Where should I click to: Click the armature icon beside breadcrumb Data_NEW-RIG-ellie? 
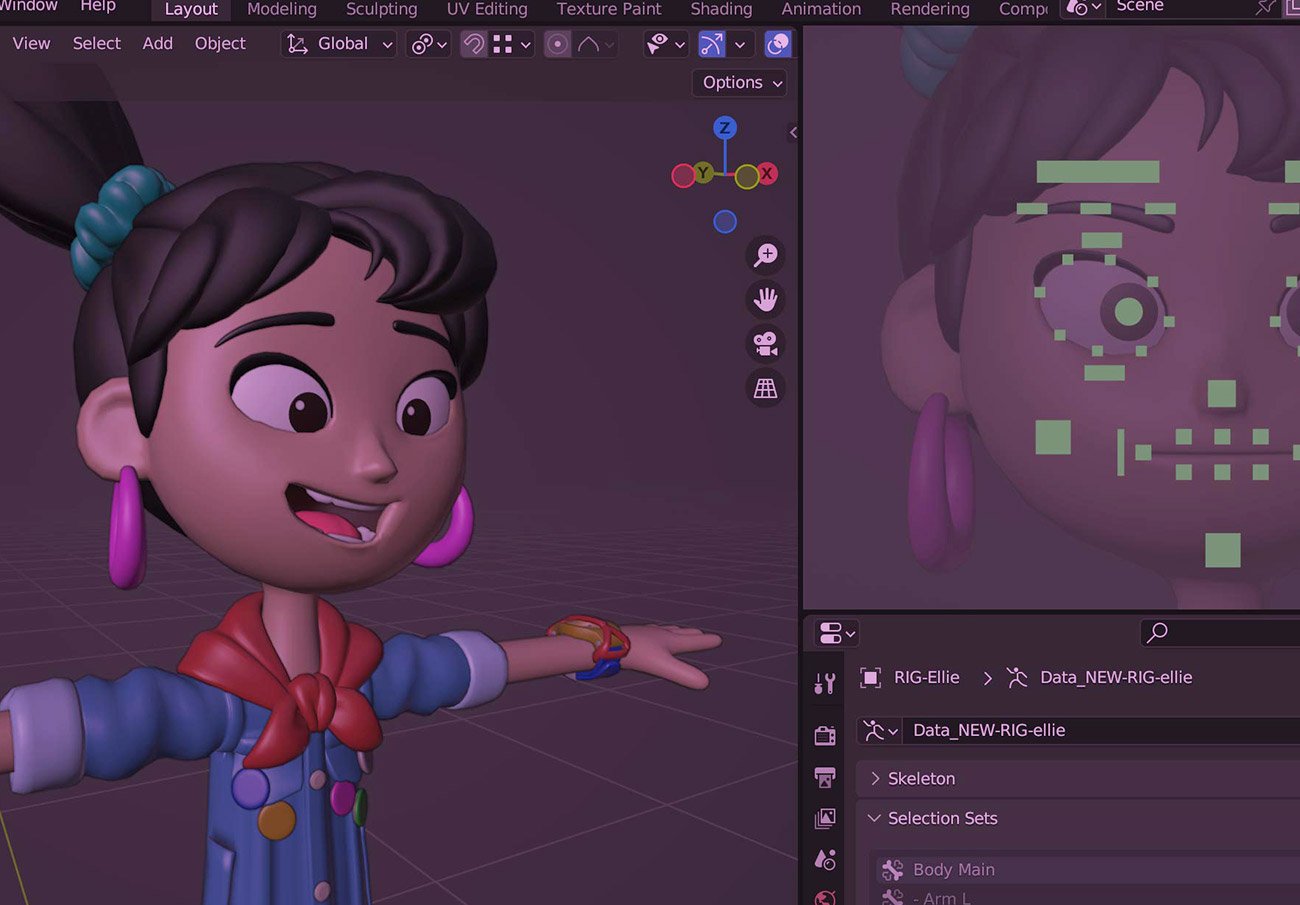point(1017,677)
